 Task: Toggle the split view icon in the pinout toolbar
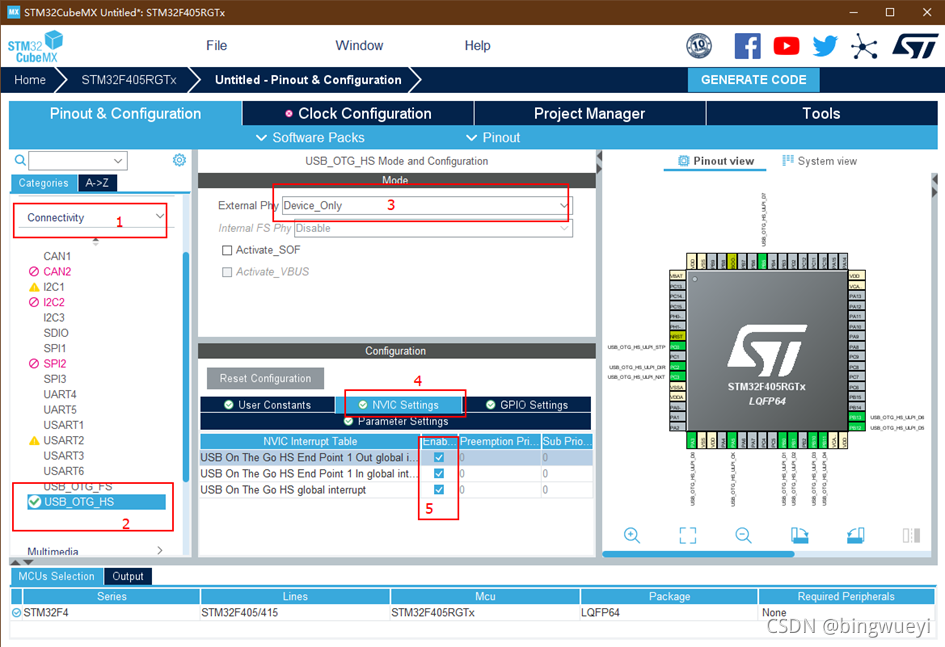pos(911,535)
